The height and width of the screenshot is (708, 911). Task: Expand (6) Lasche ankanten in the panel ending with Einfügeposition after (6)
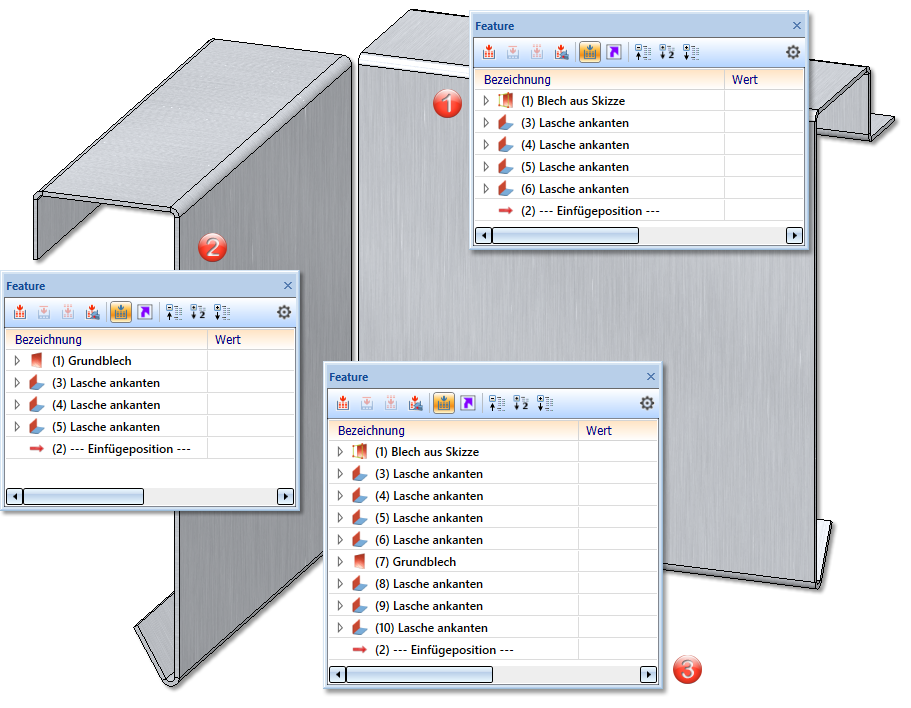[x=486, y=189]
